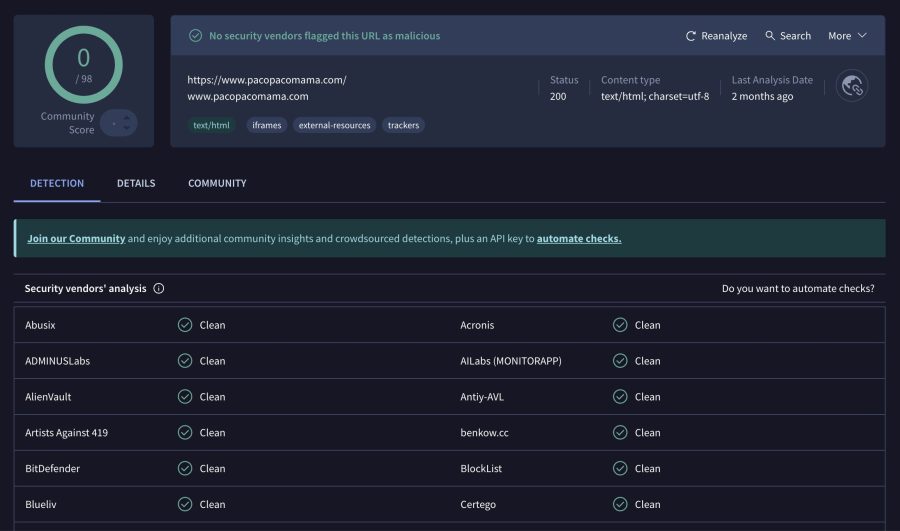Switch to the DETECTION tab
The height and width of the screenshot is (531, 900).
(x=57, y=183)
